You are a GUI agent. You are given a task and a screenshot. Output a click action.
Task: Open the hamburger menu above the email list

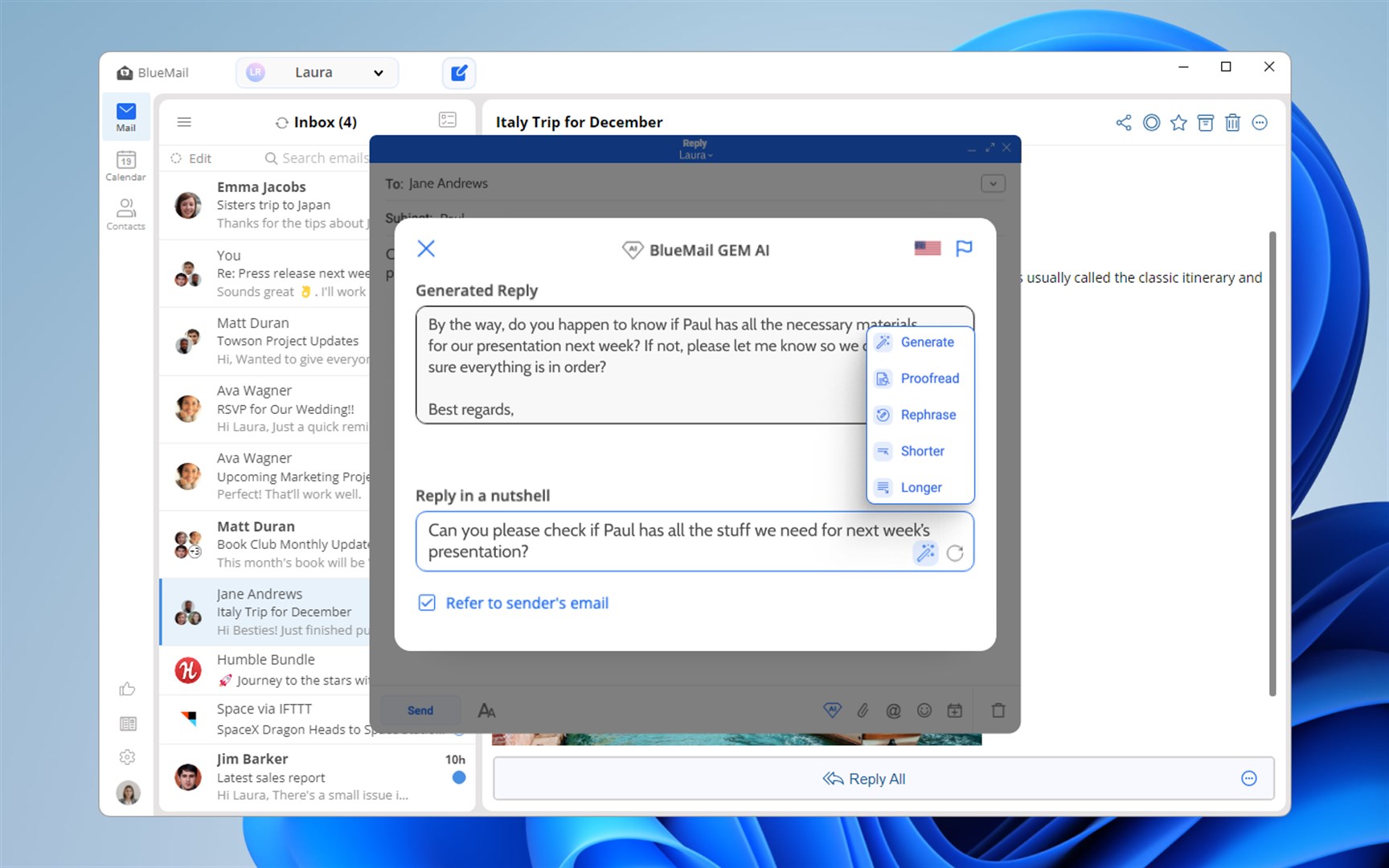(184, 121)
